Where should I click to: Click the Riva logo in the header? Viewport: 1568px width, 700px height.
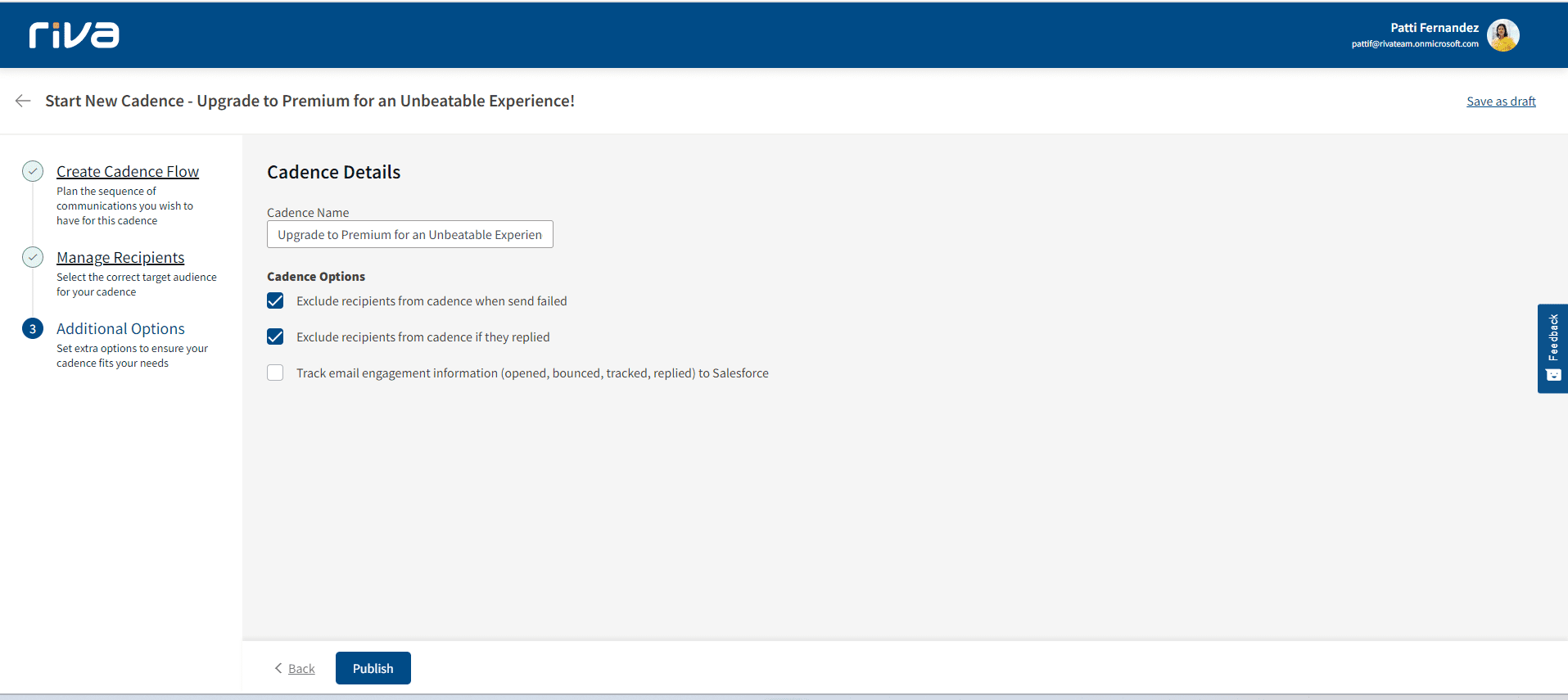pos(74,34)
